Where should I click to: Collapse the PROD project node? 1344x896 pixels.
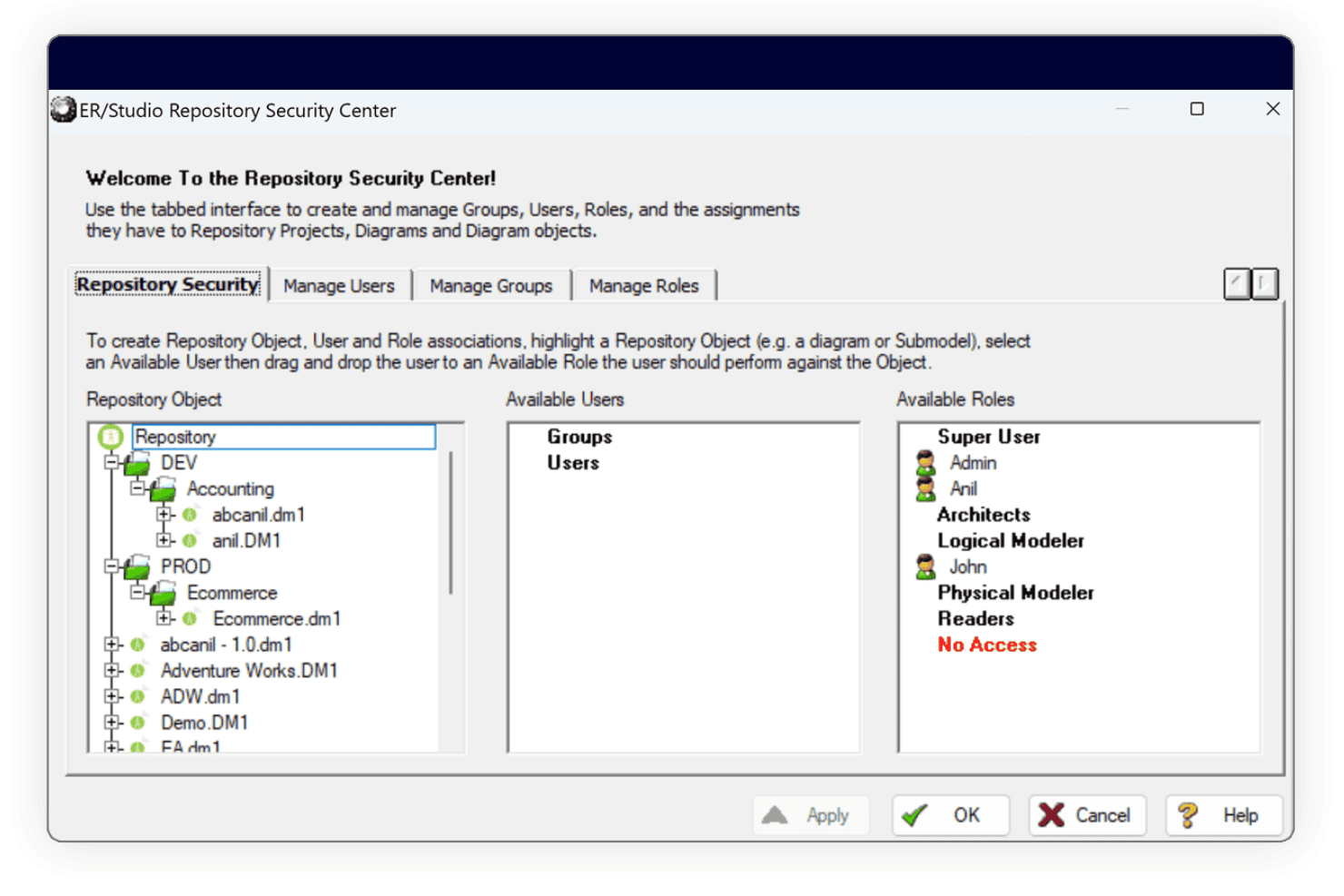pos(112,566)
